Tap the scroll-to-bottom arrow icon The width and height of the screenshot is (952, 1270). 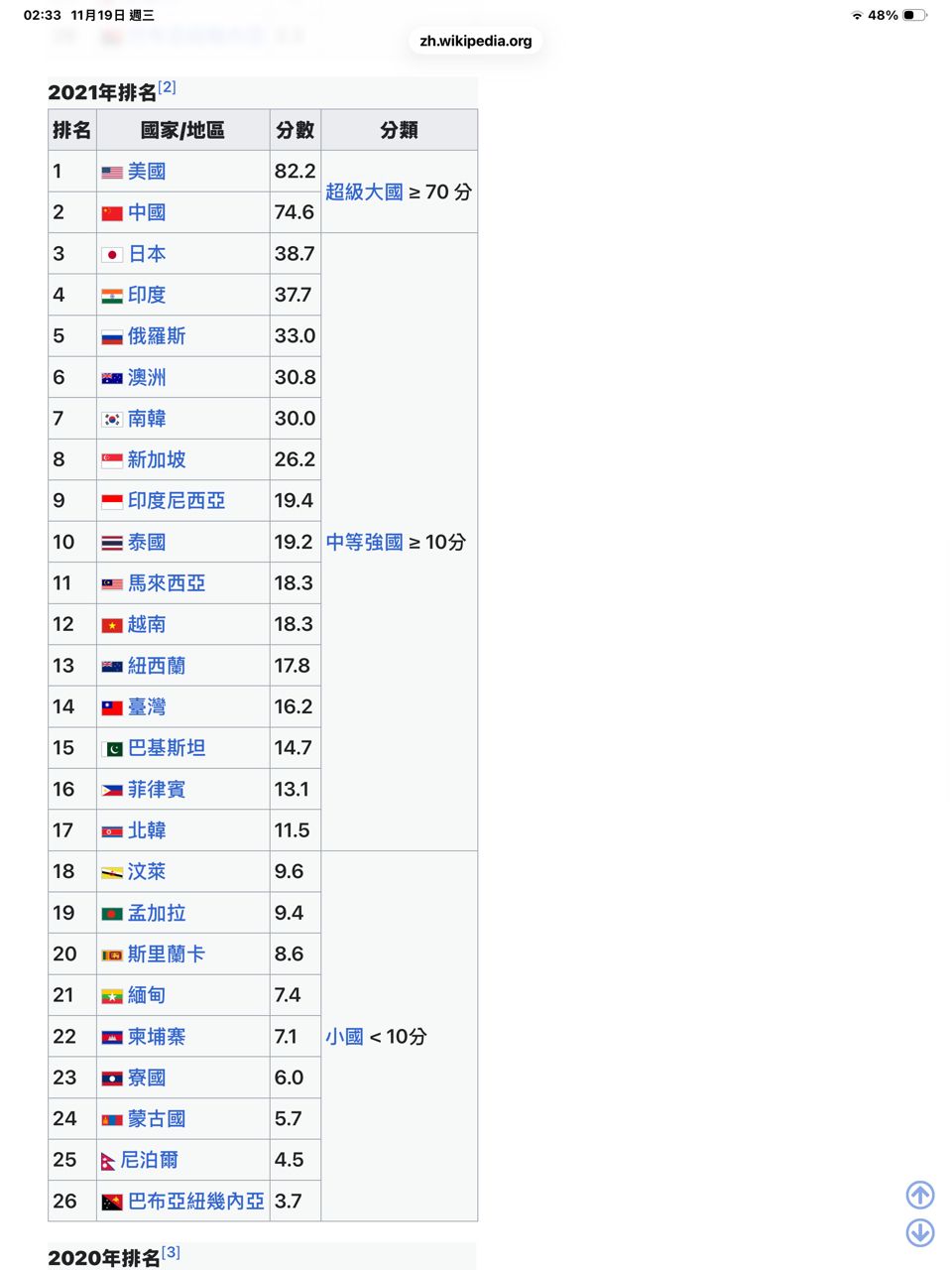[920, 1232]
